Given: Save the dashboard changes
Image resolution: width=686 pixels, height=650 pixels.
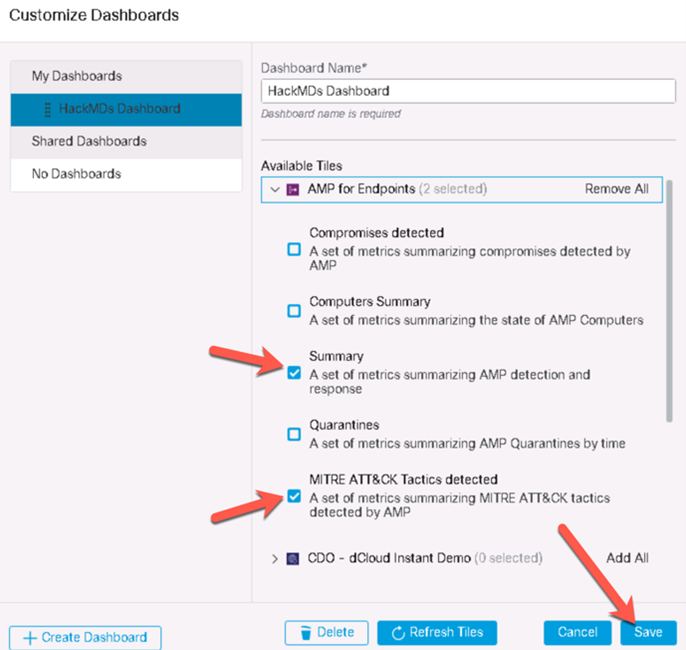Looking at the screenshot, I should coord(648,633).
